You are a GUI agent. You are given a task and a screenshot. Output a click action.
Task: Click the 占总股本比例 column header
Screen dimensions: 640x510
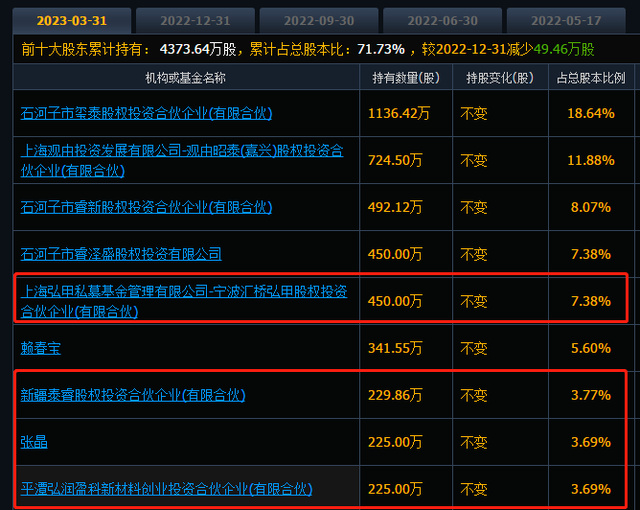click(x=591, y=78)
